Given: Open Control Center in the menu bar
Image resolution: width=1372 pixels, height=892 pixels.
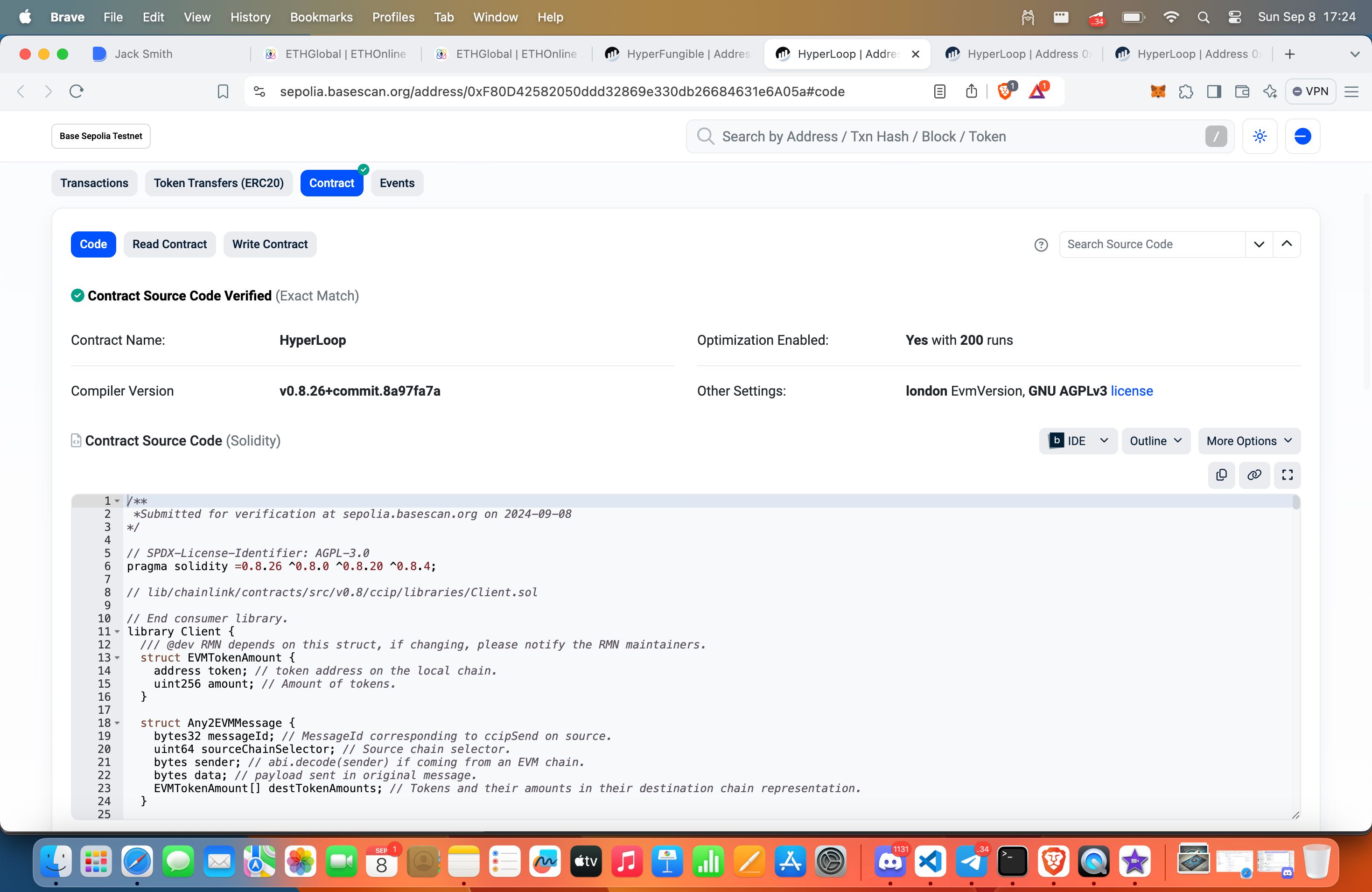Looking at the screenshot, I should coord(1234,17).
